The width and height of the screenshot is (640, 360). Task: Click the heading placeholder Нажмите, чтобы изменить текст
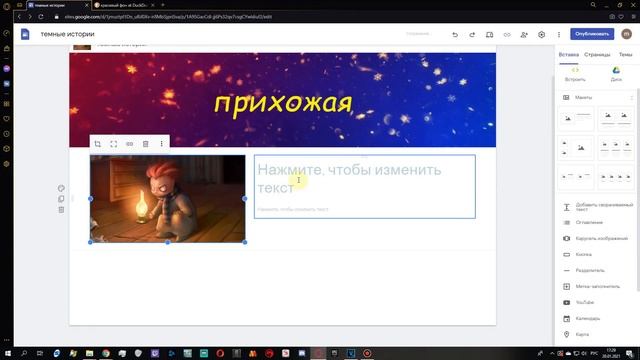[x=349, y=178]
